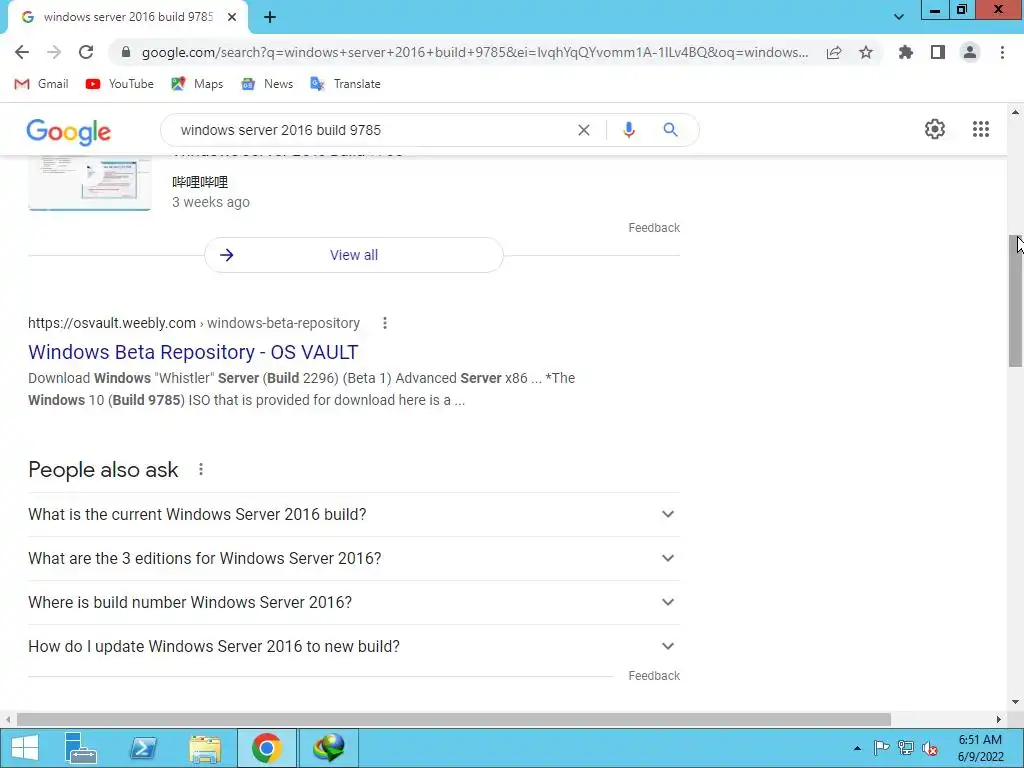This screenshot has width=1024, height=768.
Task: Open Google quick settings gear
Action: click(x=935, y=129)
